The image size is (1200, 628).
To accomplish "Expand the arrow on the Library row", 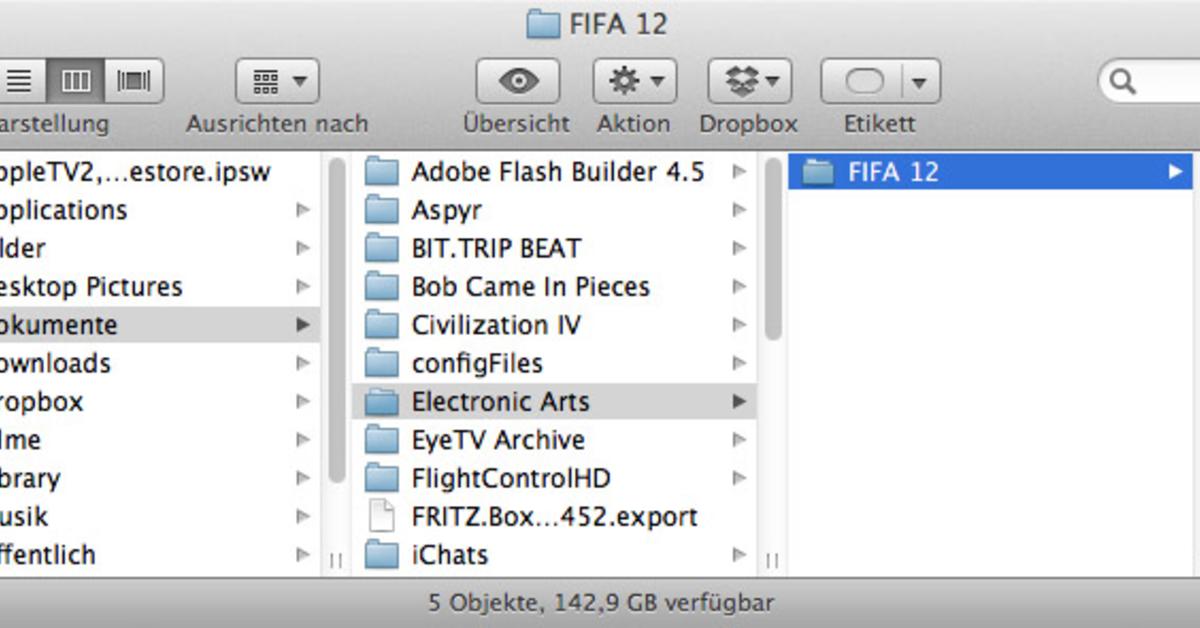I will [x=302, y=478].
